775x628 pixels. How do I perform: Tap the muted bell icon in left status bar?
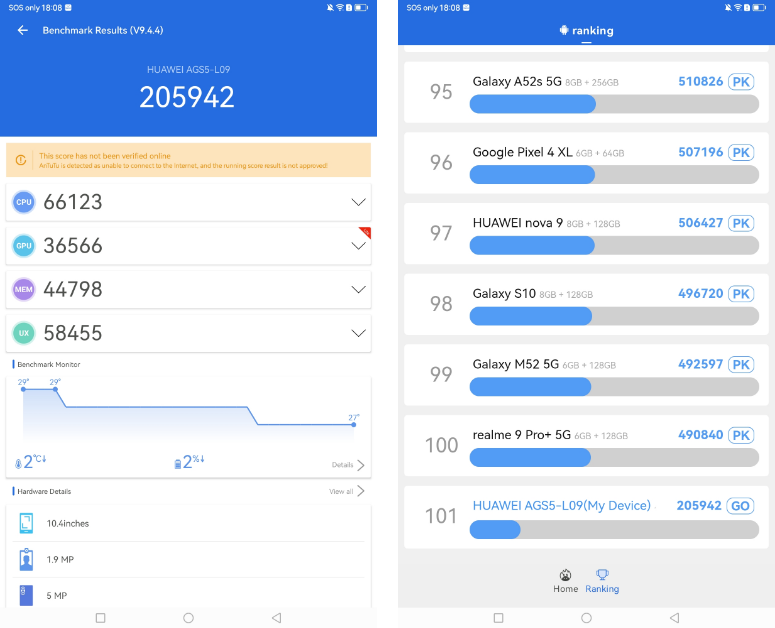tap(330, 7)
